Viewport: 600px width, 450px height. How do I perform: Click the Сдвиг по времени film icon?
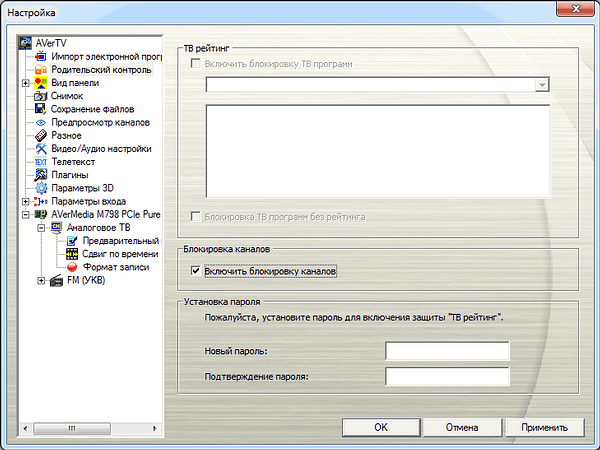pyautogui.click(x=72, y=254)
